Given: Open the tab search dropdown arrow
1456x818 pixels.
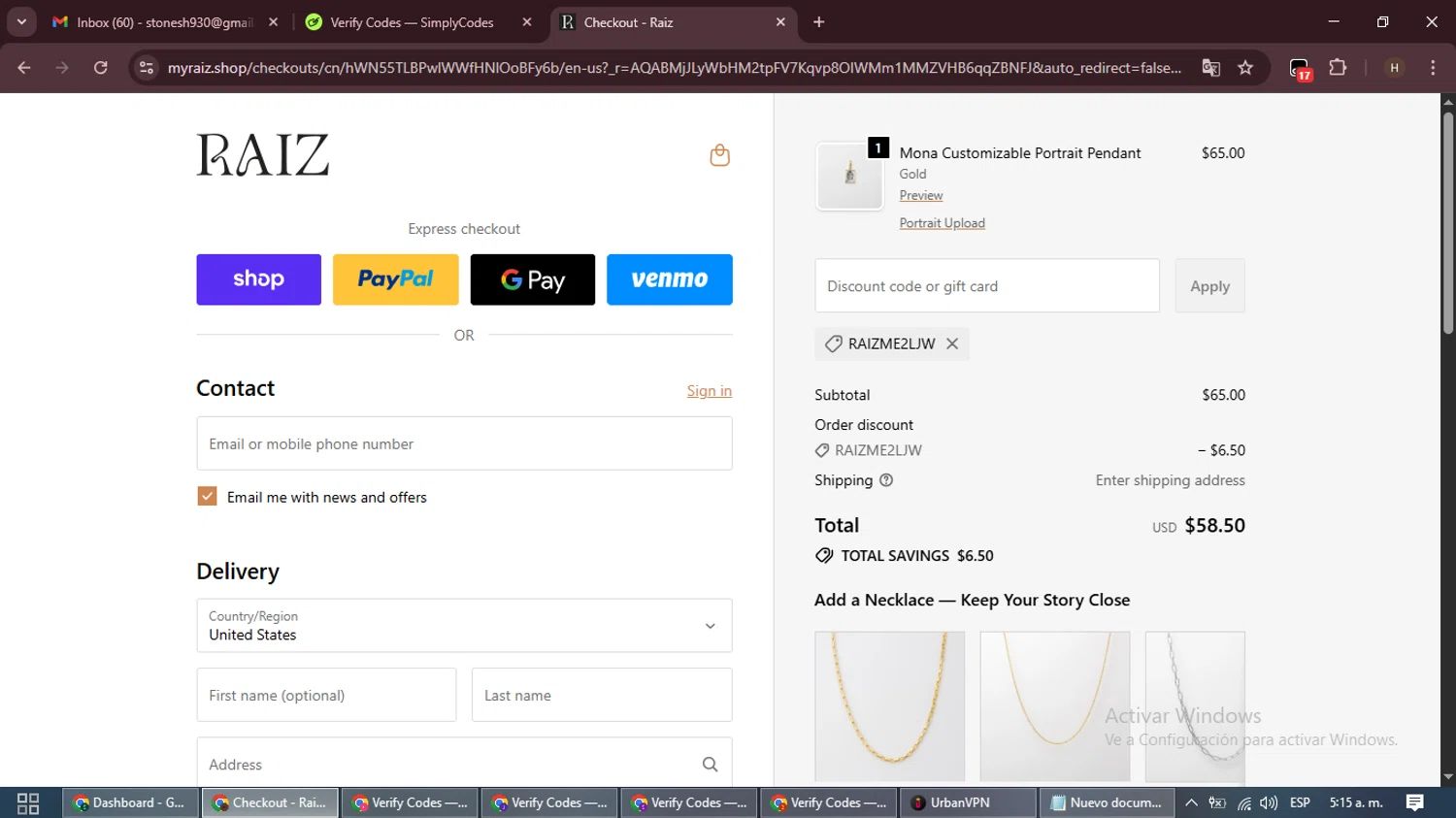Looking at the screenshot, I should (x=21, y=22).
